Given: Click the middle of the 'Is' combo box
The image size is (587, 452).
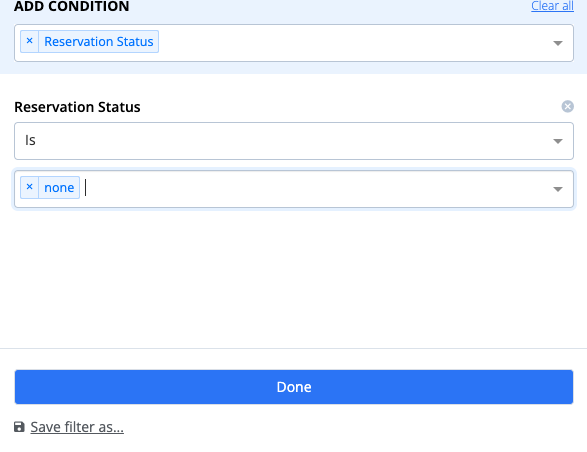Looking at the screenshot, I should point(294,141).
